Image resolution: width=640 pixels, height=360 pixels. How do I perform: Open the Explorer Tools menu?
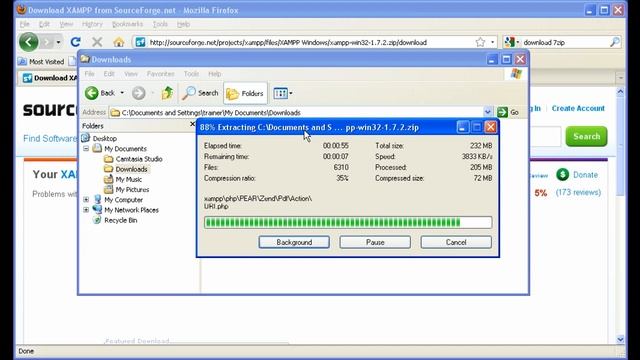pyautogui.click(x=191, y=74)
